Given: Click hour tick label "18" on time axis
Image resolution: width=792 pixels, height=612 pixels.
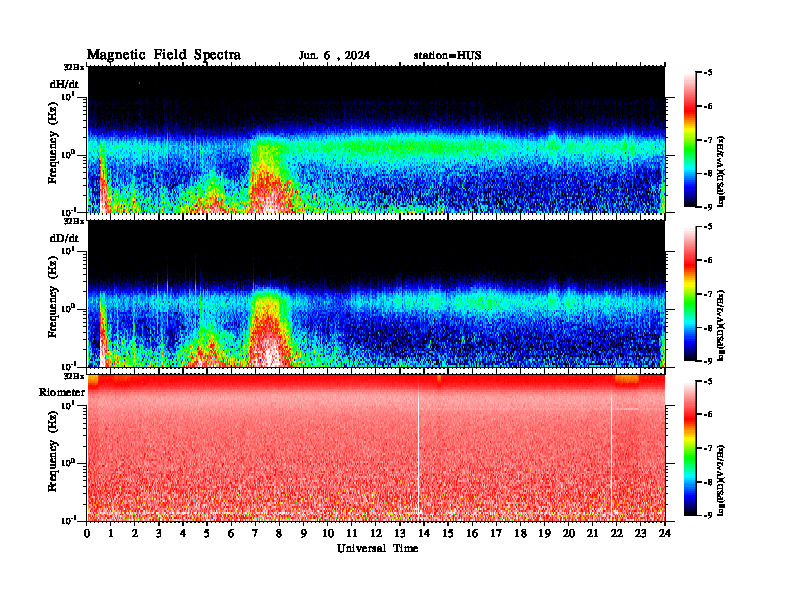Looking at the screenshot, I should tap(520, 534).
